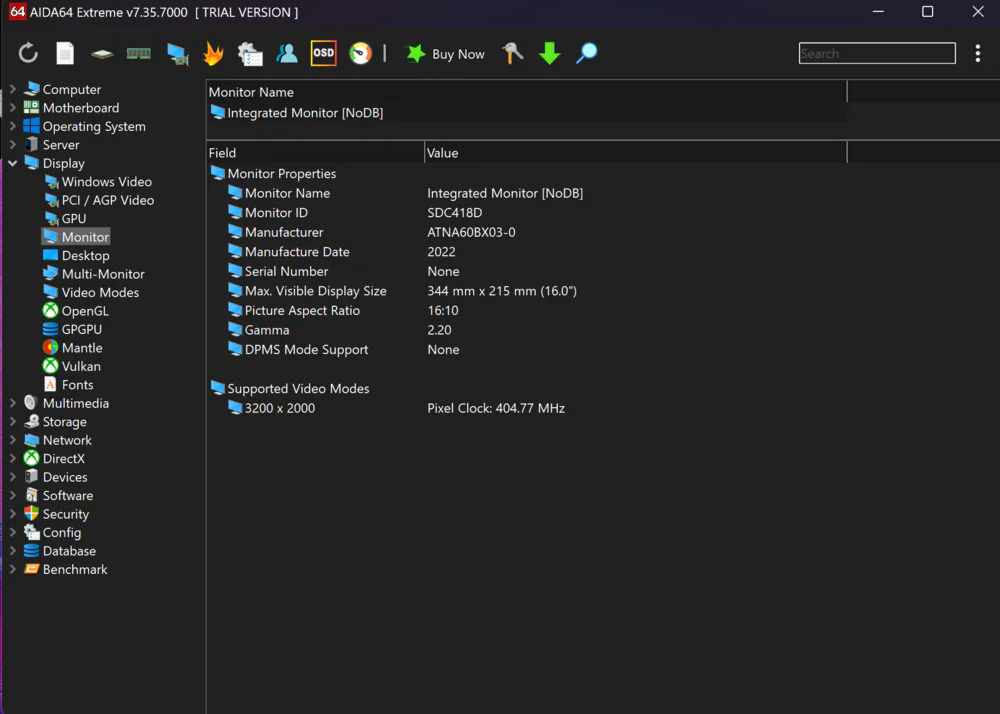
Task: Click the Fonts icon in the tree
Action: point(50,384)
